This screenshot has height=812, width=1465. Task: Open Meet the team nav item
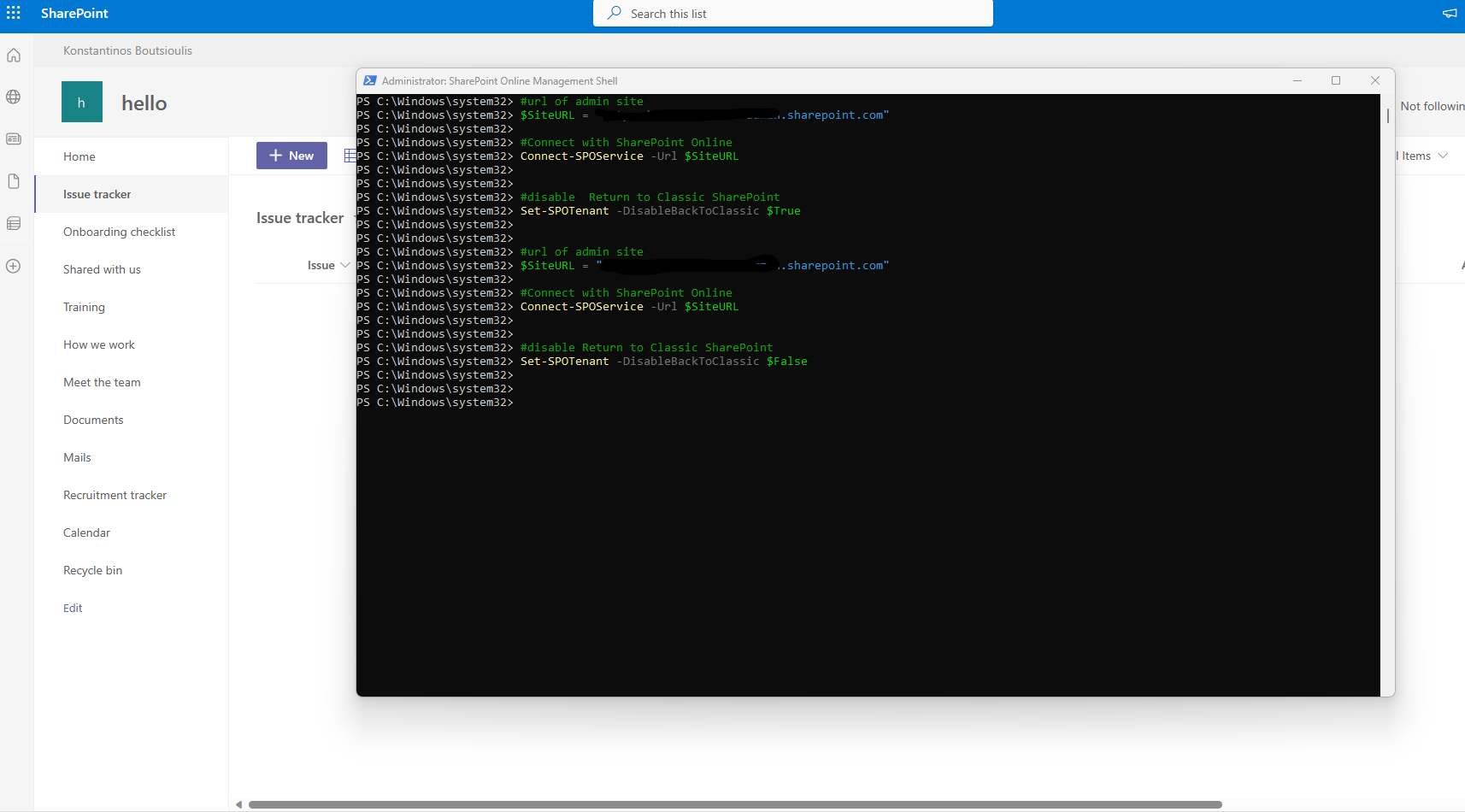click(102, 382)
